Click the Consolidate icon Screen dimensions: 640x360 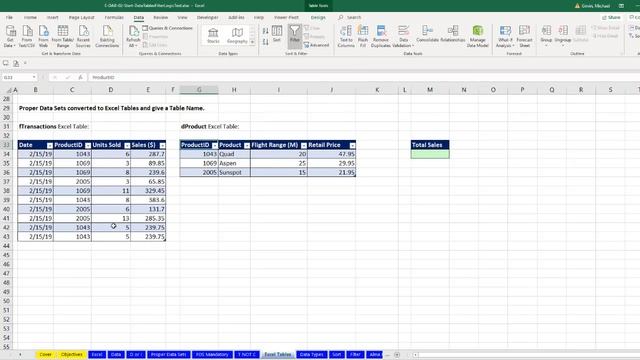427,34
